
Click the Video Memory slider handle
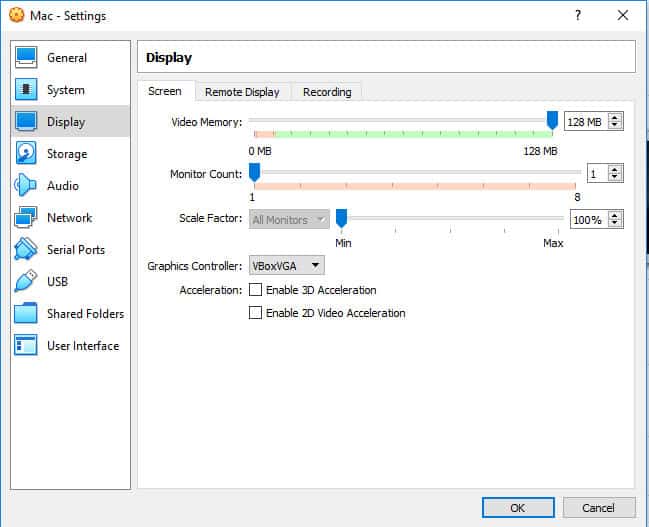552,120
